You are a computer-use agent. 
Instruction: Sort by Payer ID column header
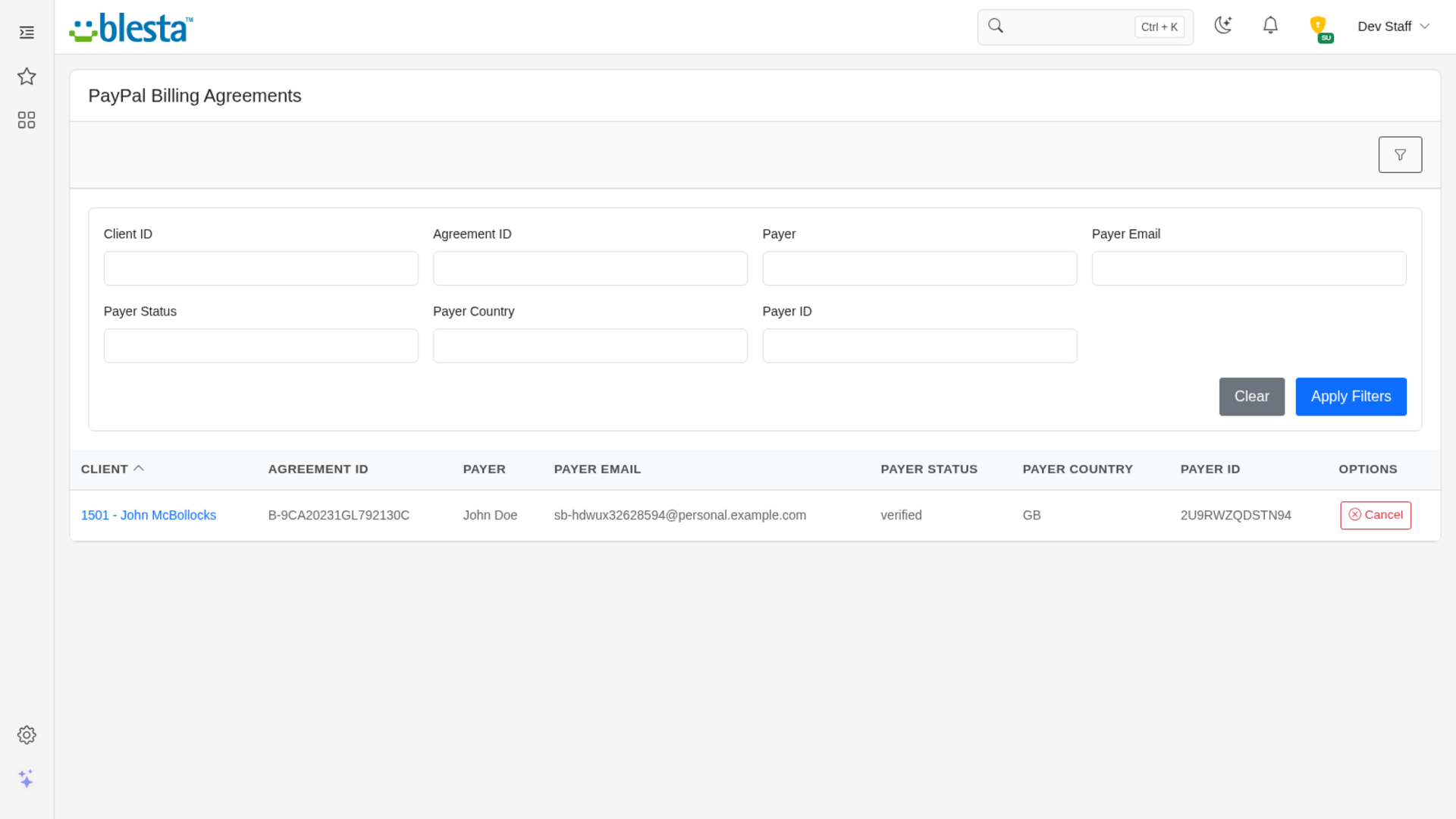click(x=1210, y=469)
